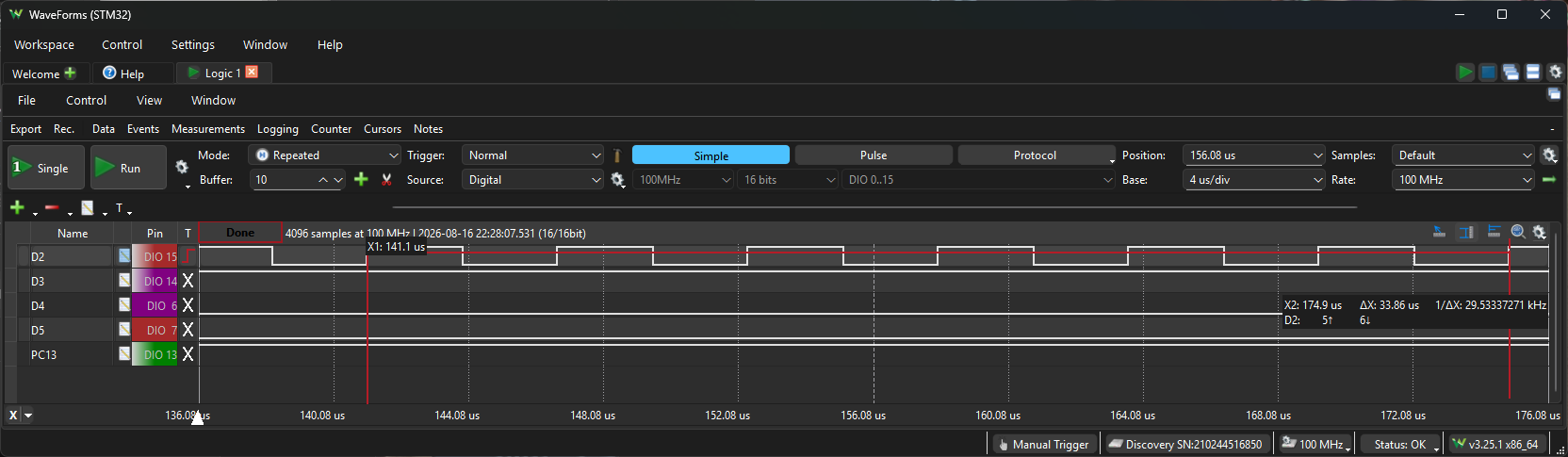Click the Y cursors icon in plot toolbar
Screen dimensions: 1568x457
click(x=1494, y=232)
